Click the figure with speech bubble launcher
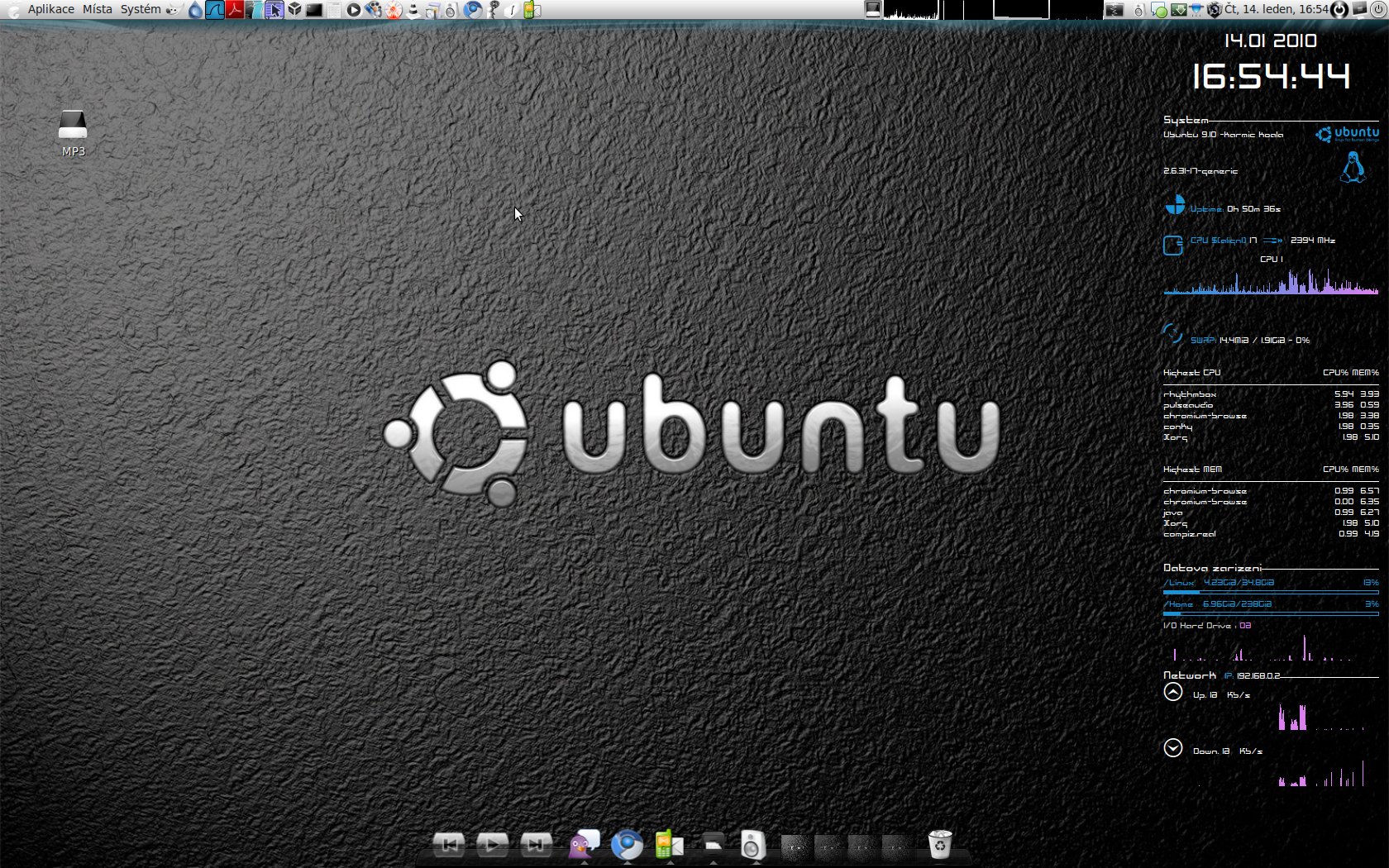 click(494, 10)
